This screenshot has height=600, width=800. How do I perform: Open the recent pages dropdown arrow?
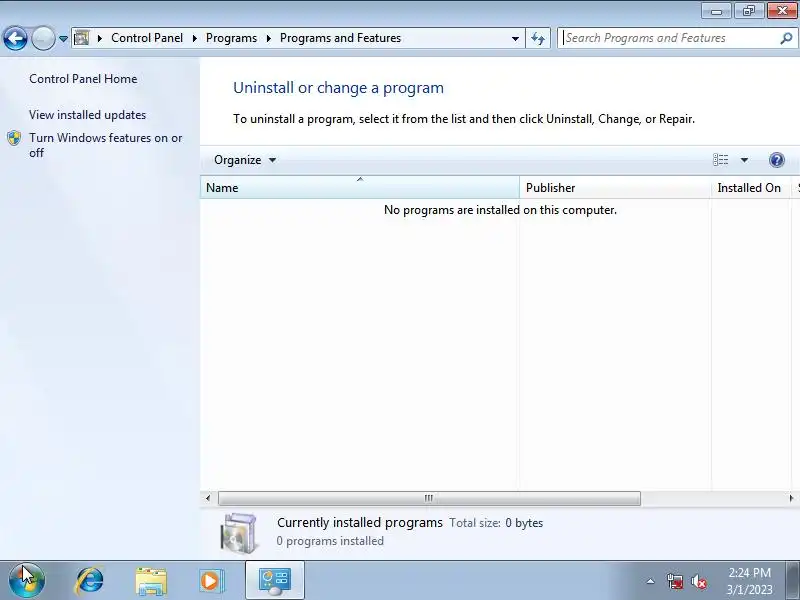point(63,38)
